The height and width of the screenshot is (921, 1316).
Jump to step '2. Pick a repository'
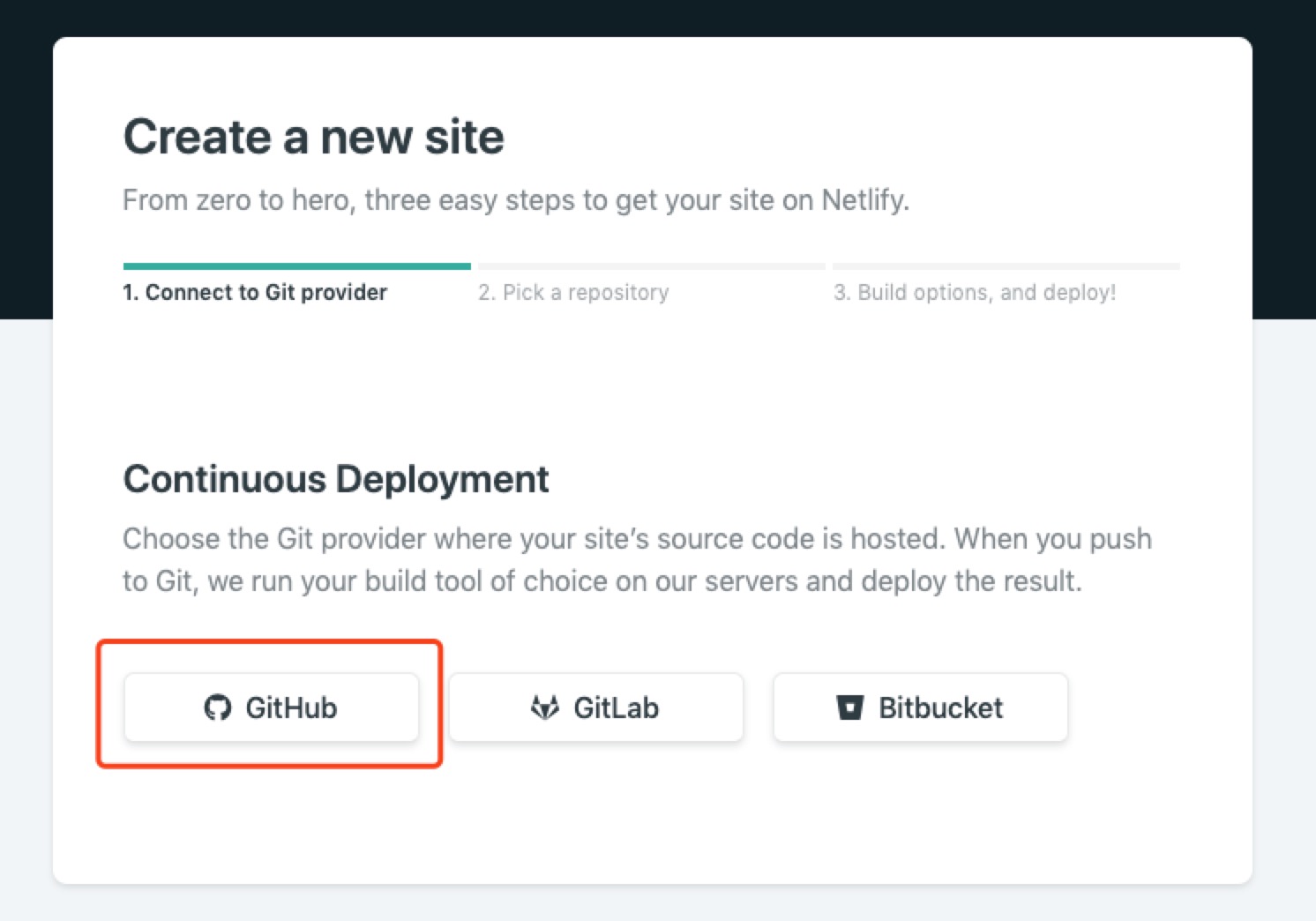point(573,292)
